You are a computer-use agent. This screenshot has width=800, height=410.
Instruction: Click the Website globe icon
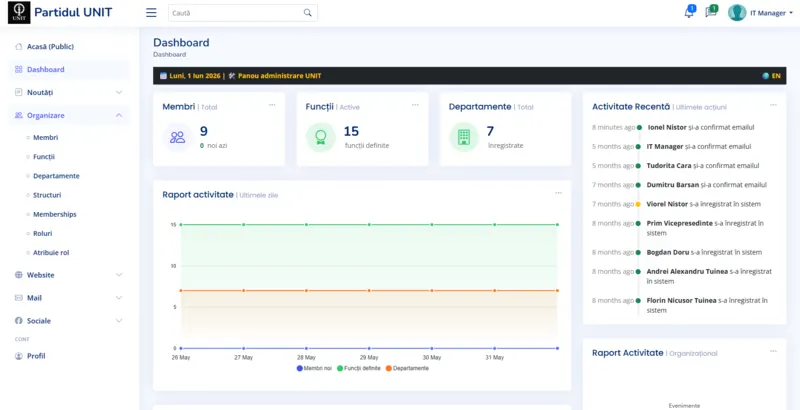[x=19, y=275]
